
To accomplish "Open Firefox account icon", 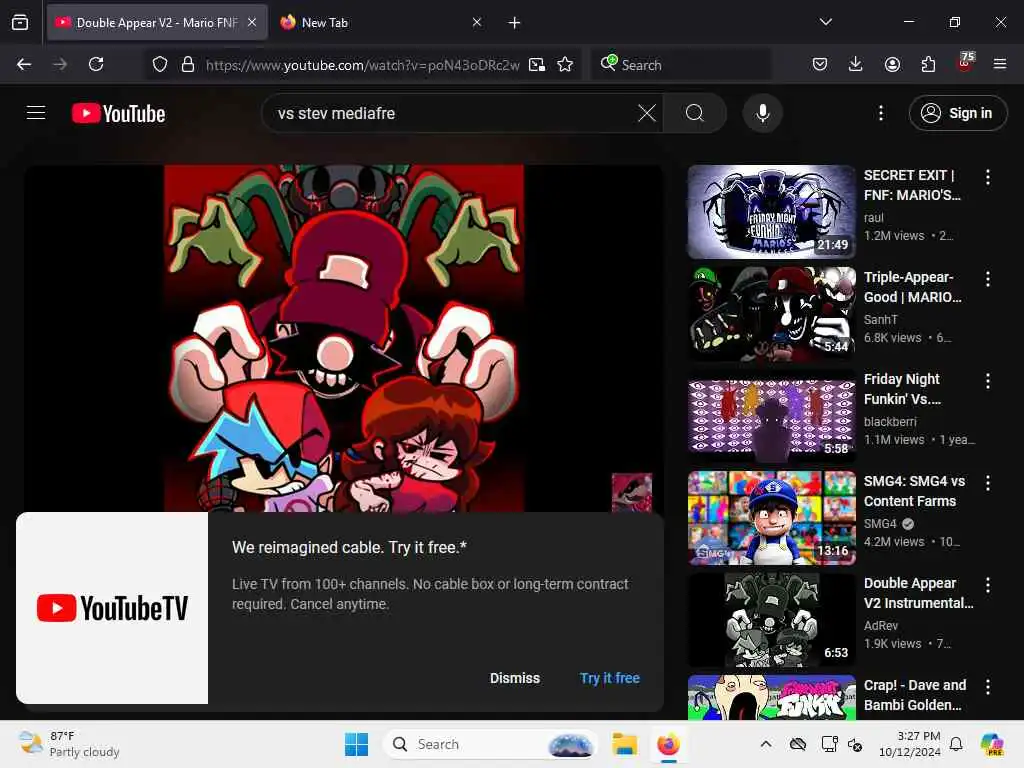I will tap(892, 64).
